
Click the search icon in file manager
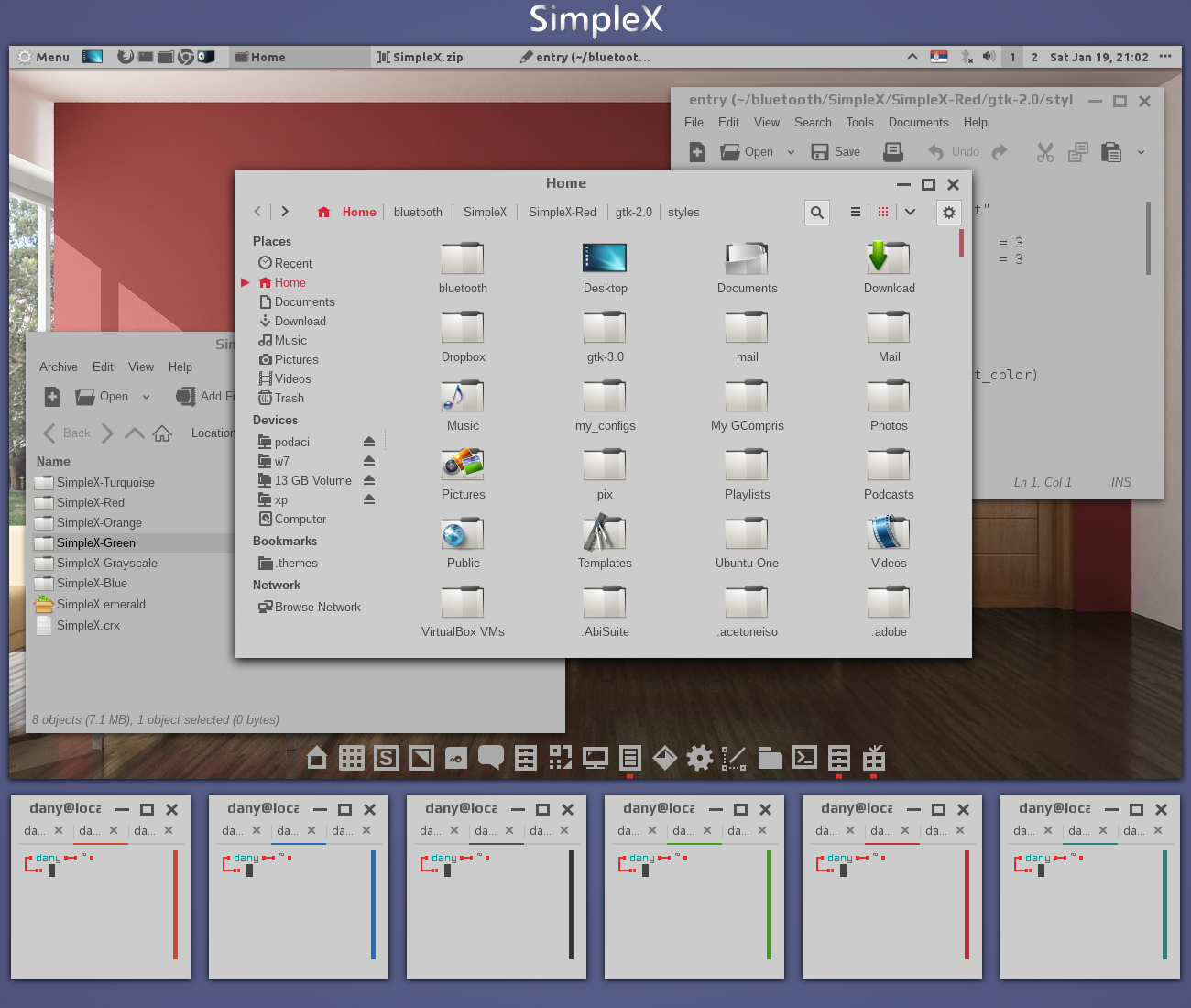tap(817, 213)
